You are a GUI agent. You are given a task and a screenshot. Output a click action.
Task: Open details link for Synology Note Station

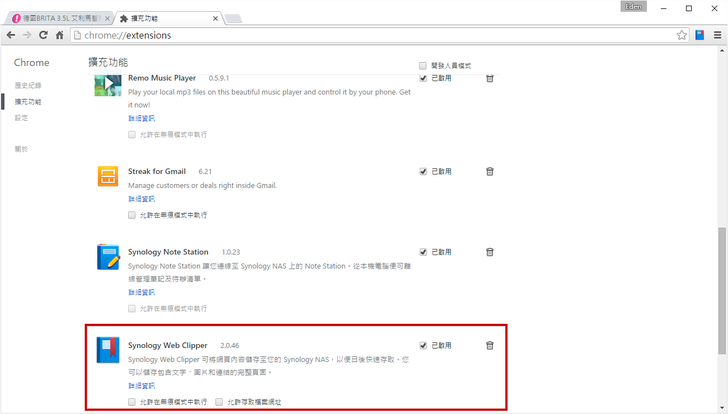(142, 292)
